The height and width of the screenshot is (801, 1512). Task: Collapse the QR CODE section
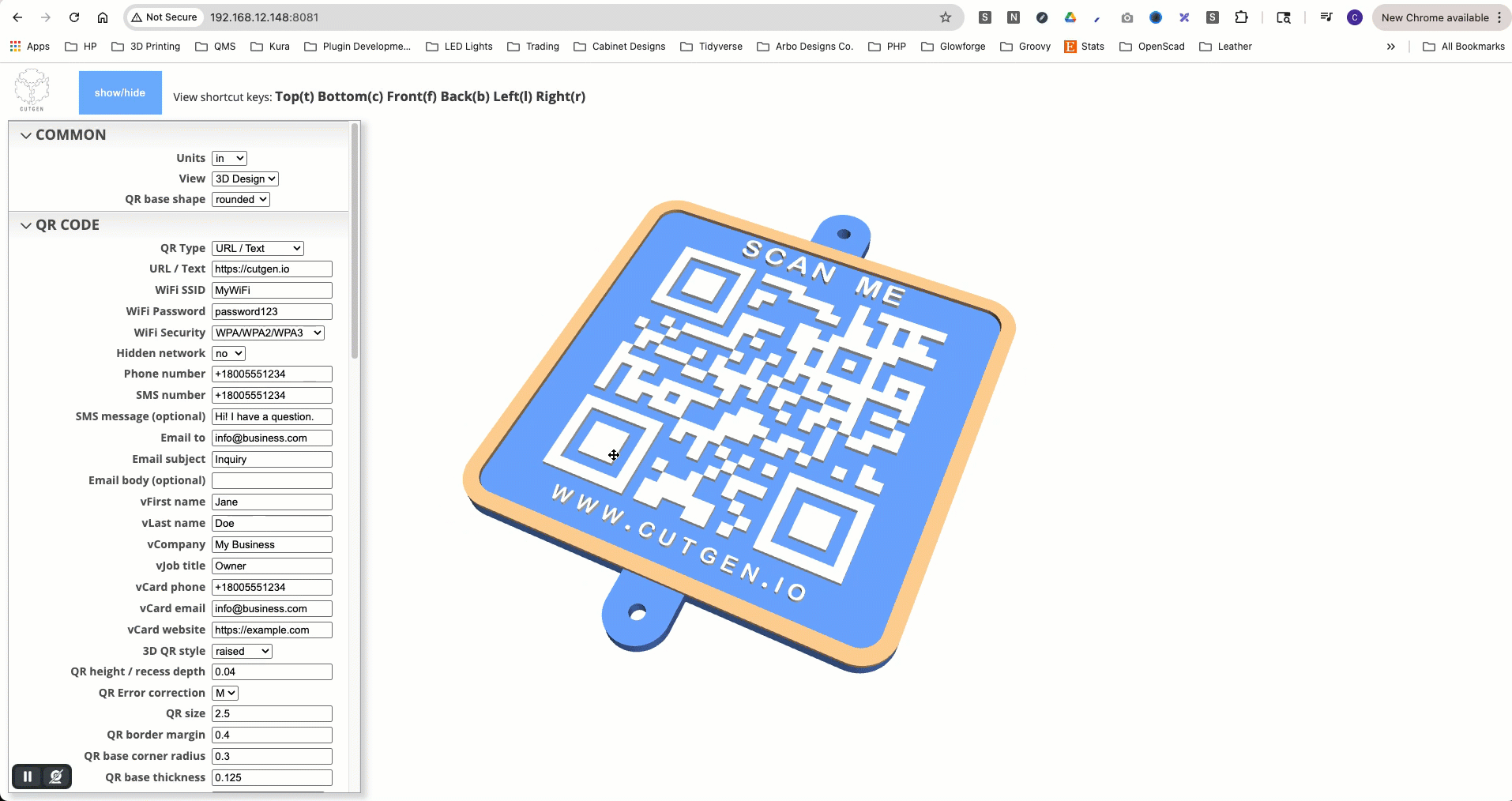(26, 225)
